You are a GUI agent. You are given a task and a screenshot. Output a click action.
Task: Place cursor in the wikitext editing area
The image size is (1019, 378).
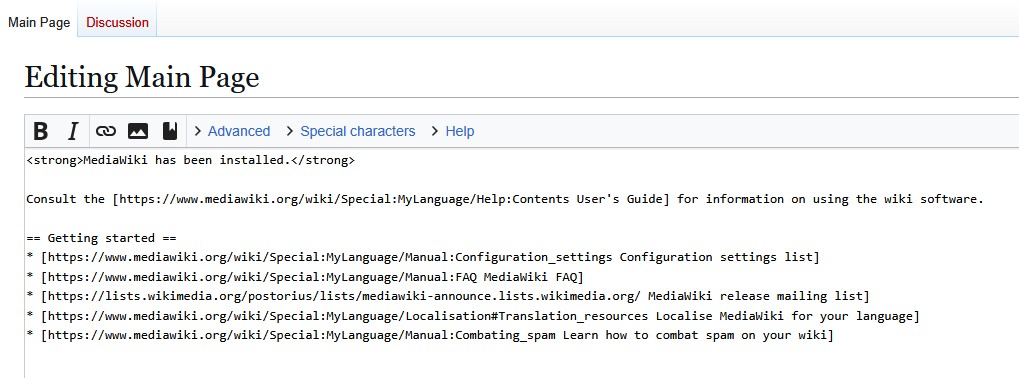tap(522, 263)
